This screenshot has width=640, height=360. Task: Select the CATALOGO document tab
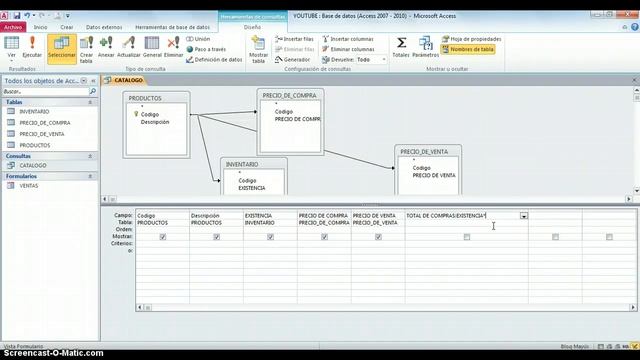point(124,80)
